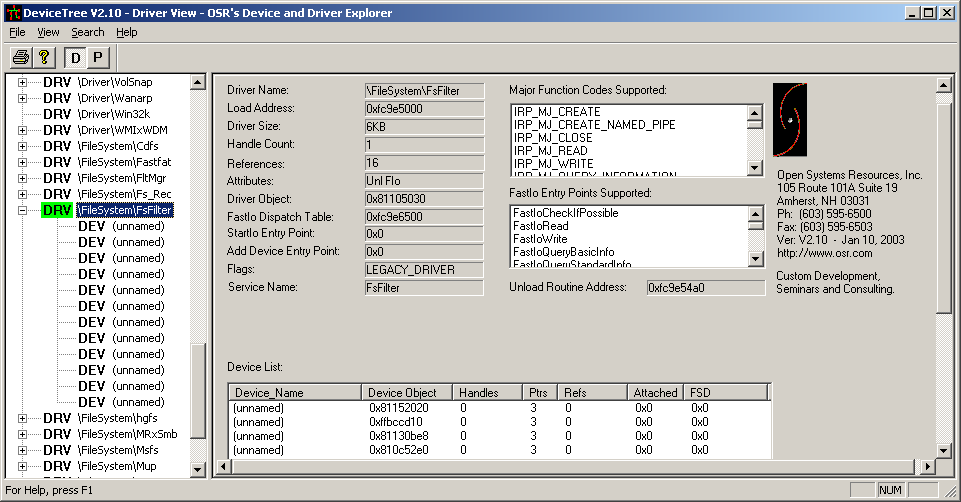Click the OSR spiral logo image
This screenshot has height=502, width=961.
[790, 120]
